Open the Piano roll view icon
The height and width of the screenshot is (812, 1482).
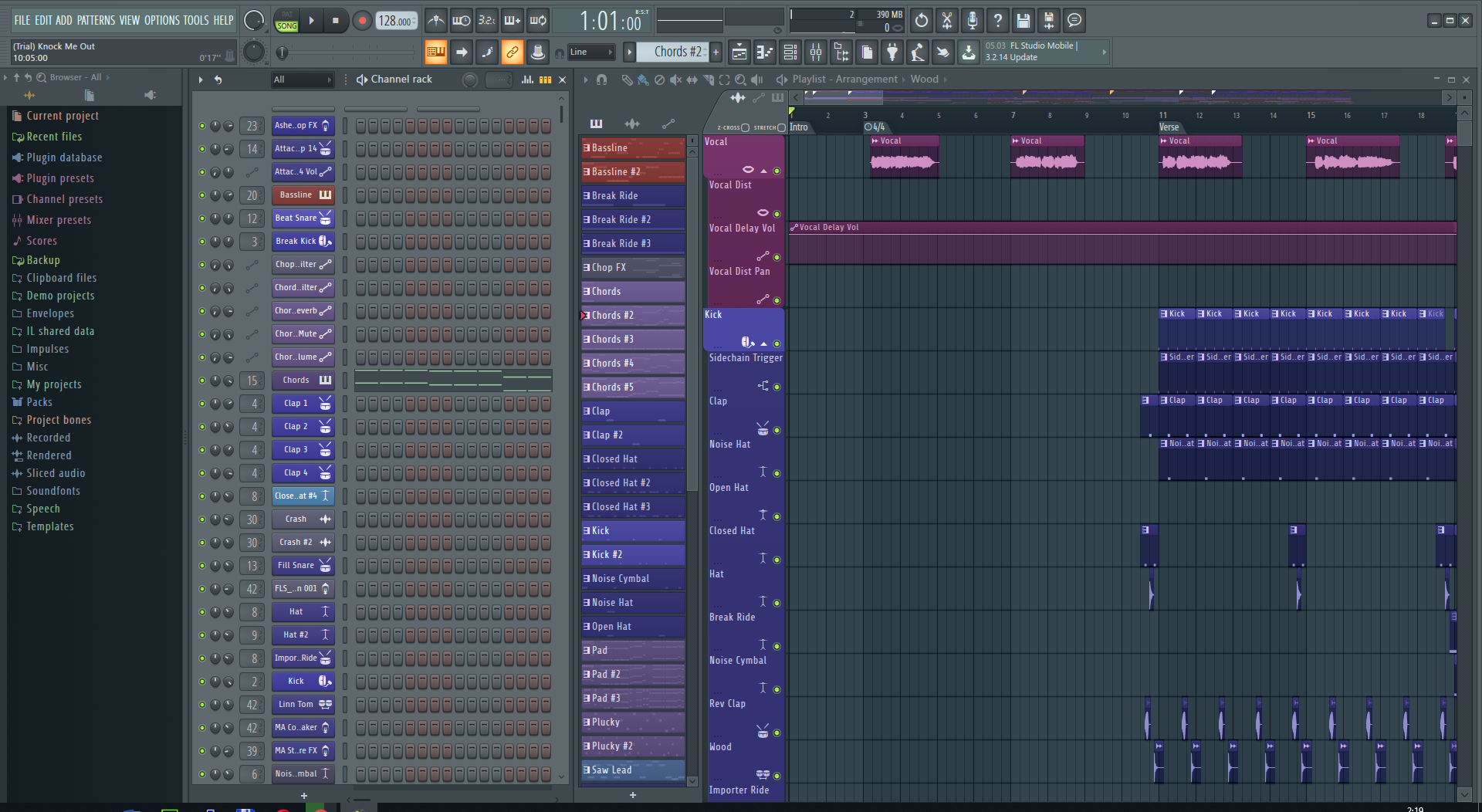[764, 52]
